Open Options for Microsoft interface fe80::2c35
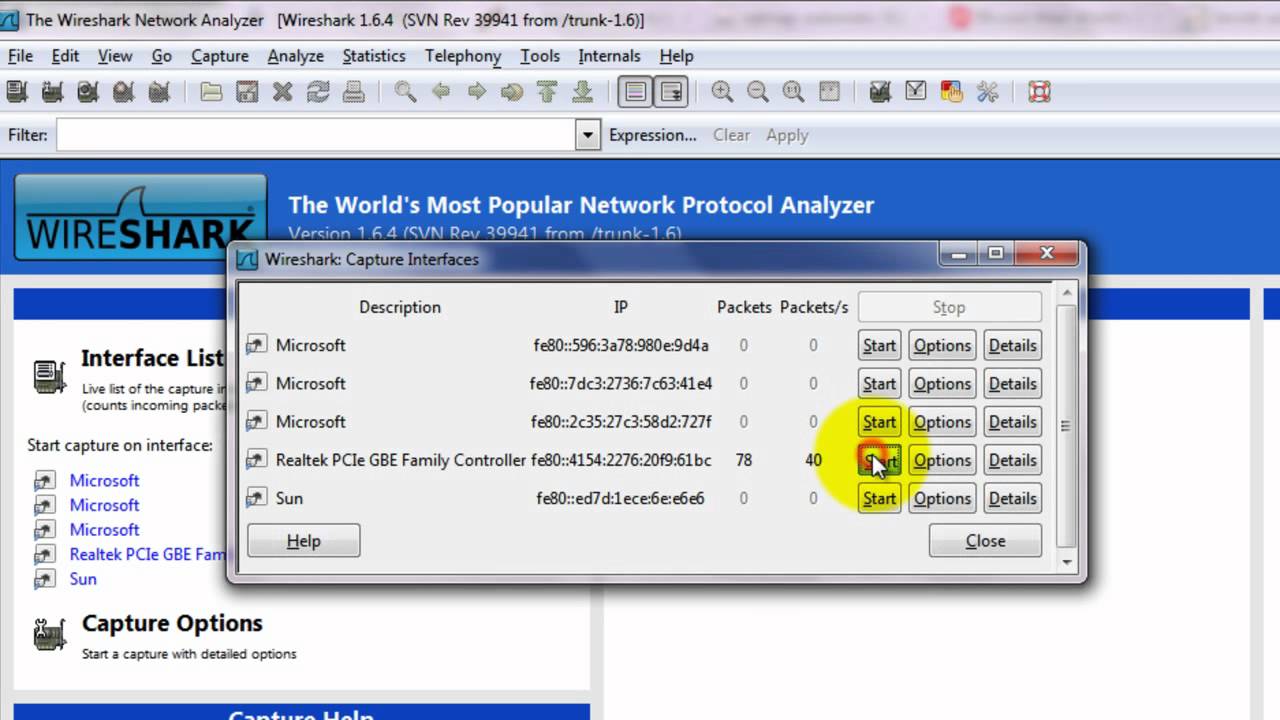Image resolution: width=1280 pixels, height=720 pixels. [942, 421]
